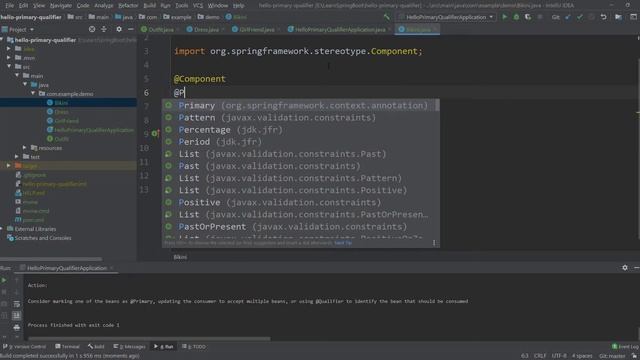Viewport: 640px width, 360px height.
Task: Open the TODO tool window
Action: (194, 347)
